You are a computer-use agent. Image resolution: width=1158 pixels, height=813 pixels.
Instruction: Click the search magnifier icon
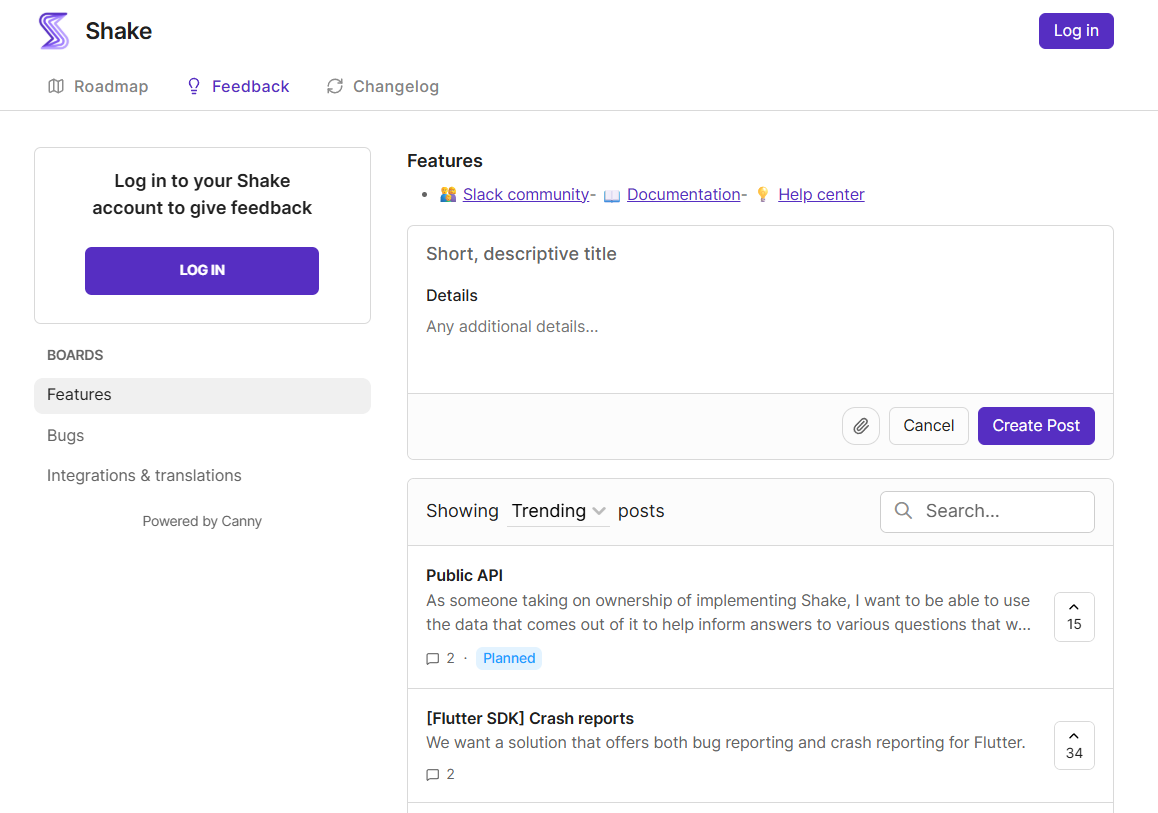tap(903, 511)
